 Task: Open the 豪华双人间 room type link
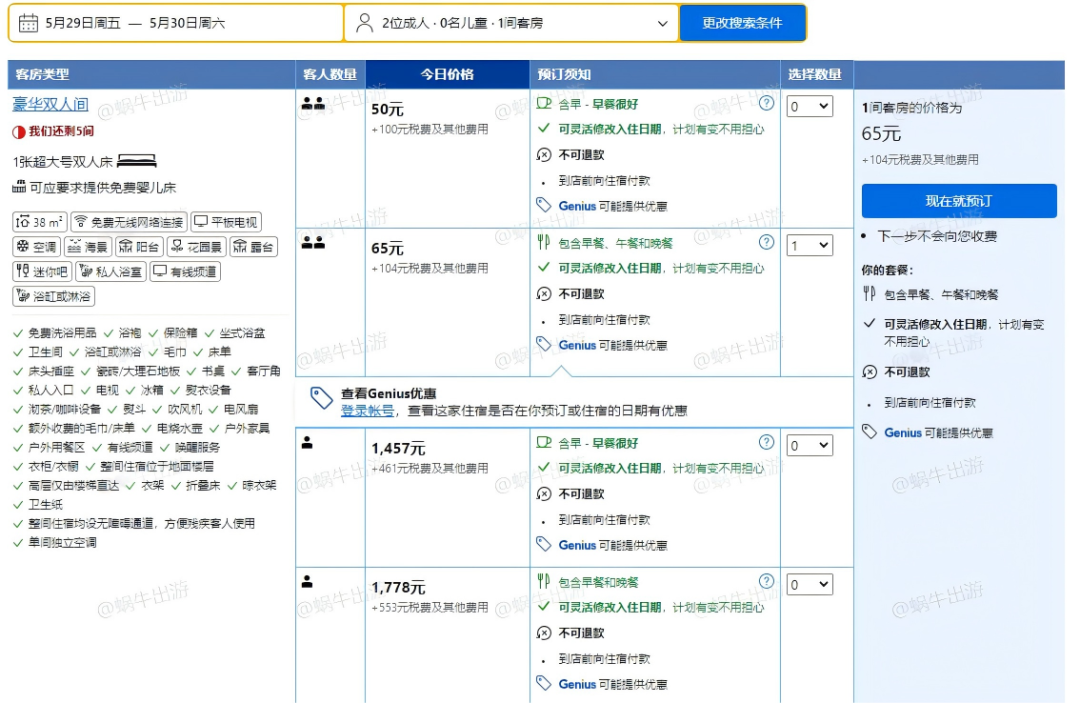pyautogui.click(x=50, y=104)
